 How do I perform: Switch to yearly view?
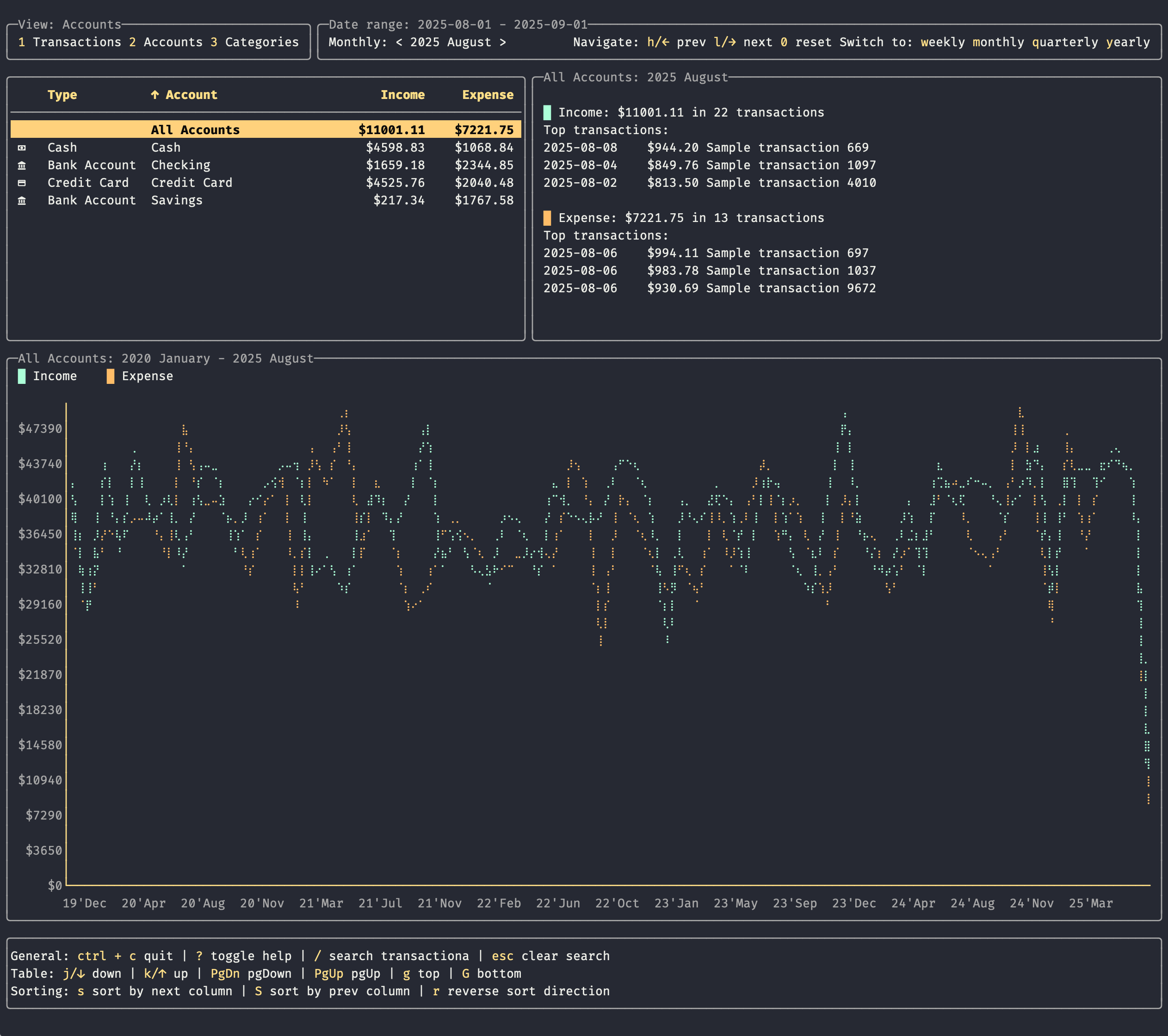coord(1129,42)
